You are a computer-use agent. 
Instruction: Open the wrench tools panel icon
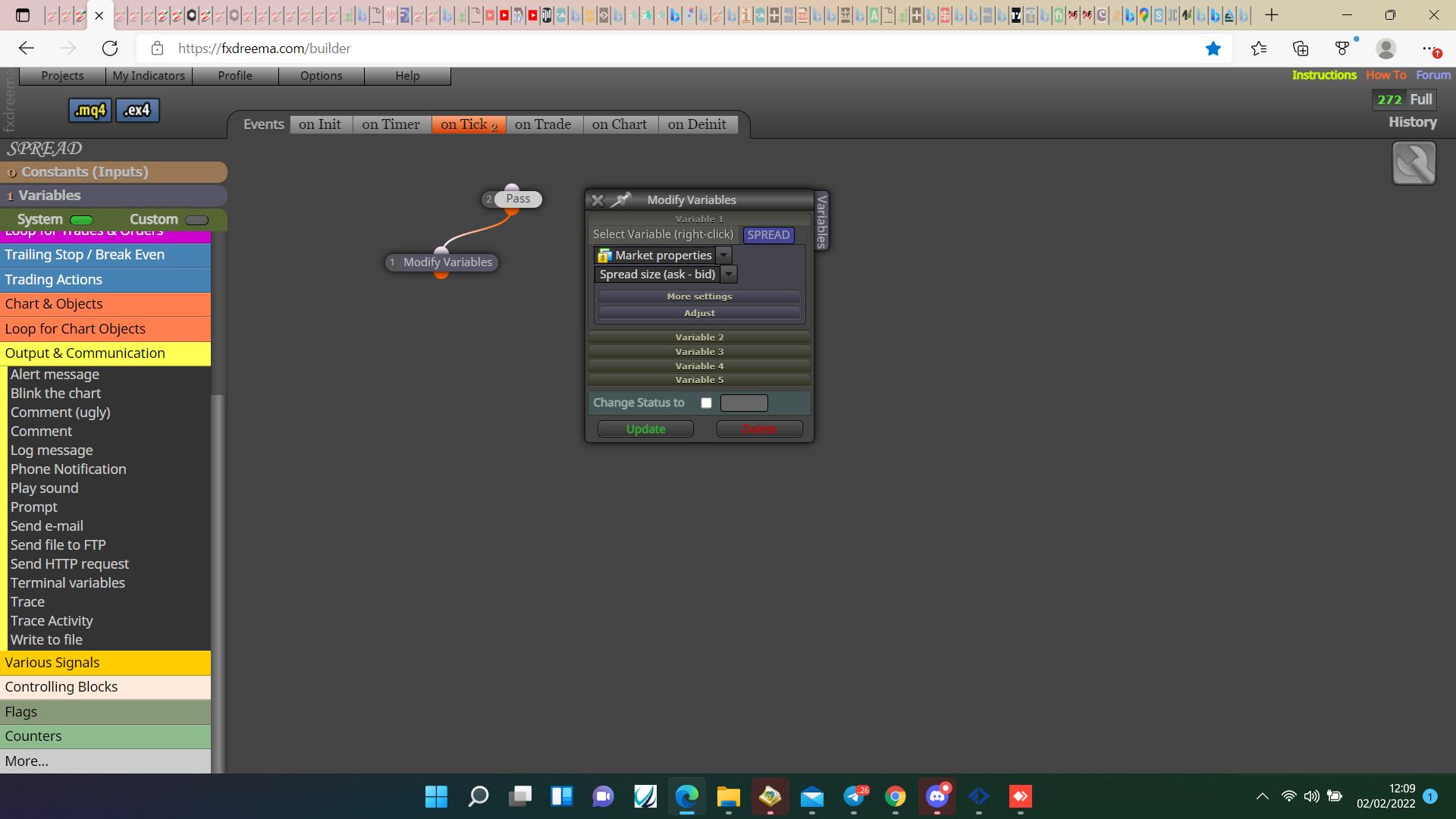1414,163
